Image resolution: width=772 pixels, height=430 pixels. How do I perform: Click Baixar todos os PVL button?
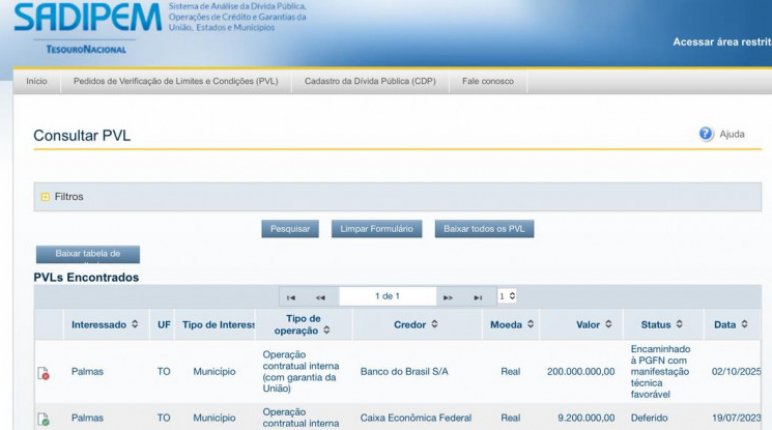coord(484,229)
